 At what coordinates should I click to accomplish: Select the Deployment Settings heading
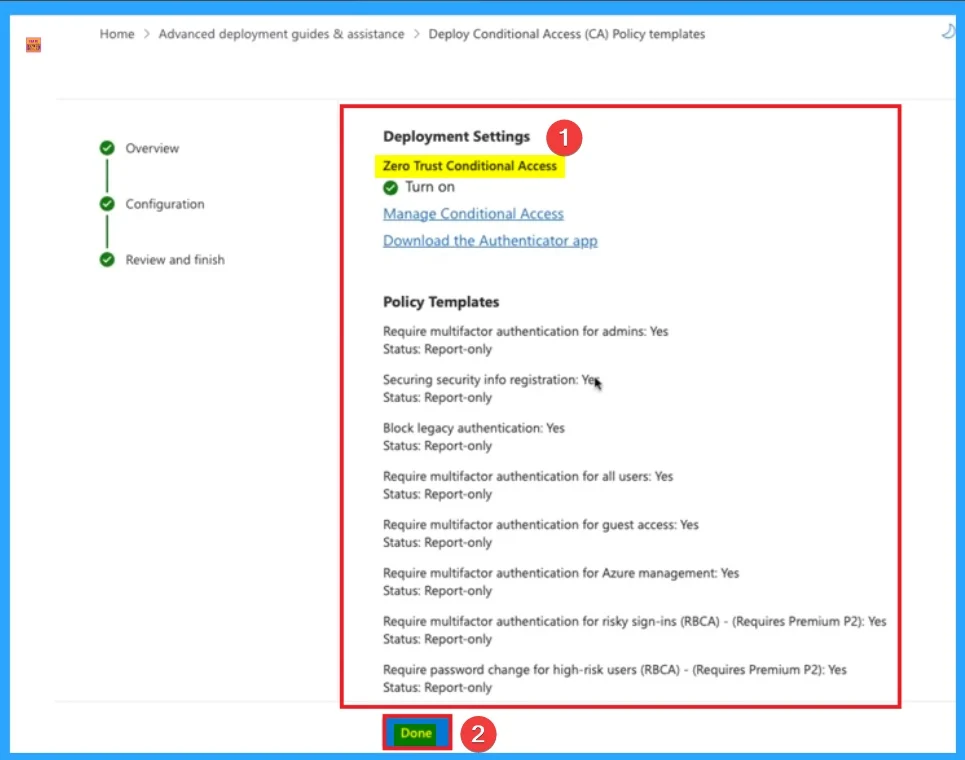456,136
